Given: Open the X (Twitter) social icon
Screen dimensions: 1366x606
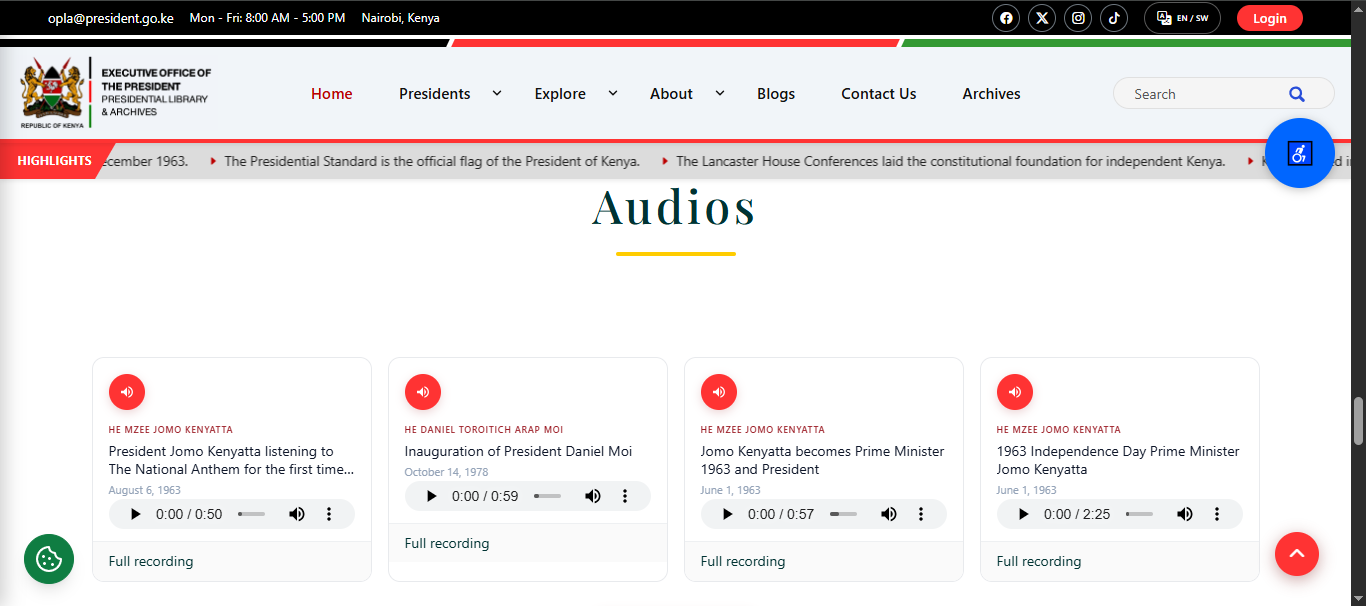Looking at the screenshot, I should [x=1042, y=18].
